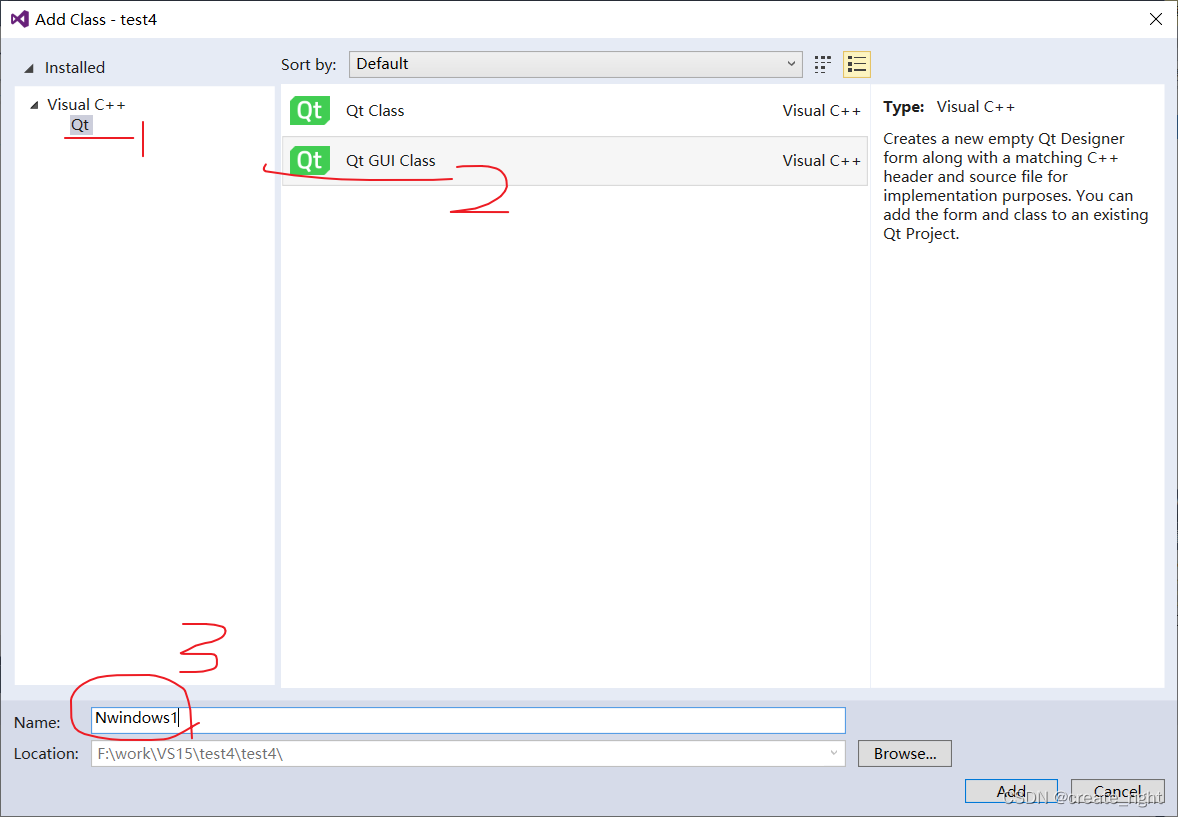This screenshot has height=817, width=1178.
Task: Select the Qt Class template
Action: [x=575, y=110]
